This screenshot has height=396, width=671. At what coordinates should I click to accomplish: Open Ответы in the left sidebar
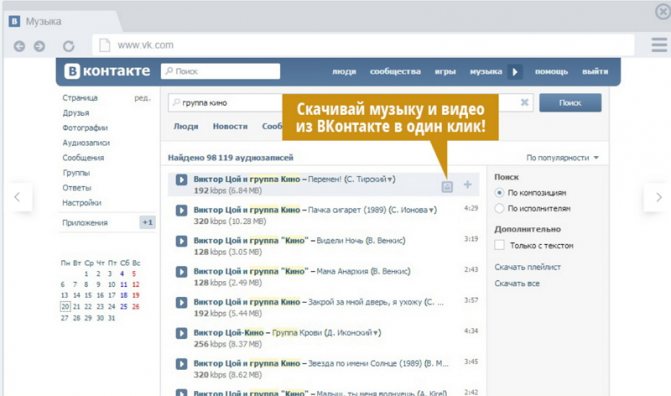pos(77,188)
